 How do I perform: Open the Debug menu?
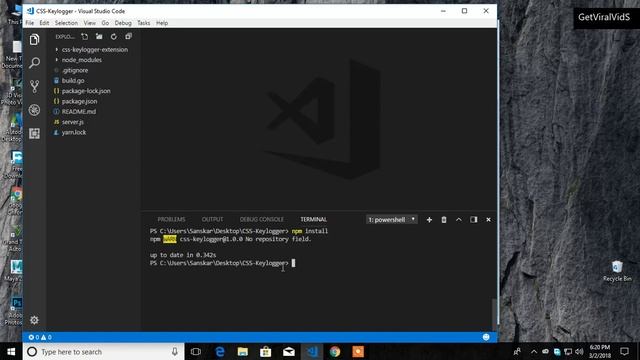123,23
